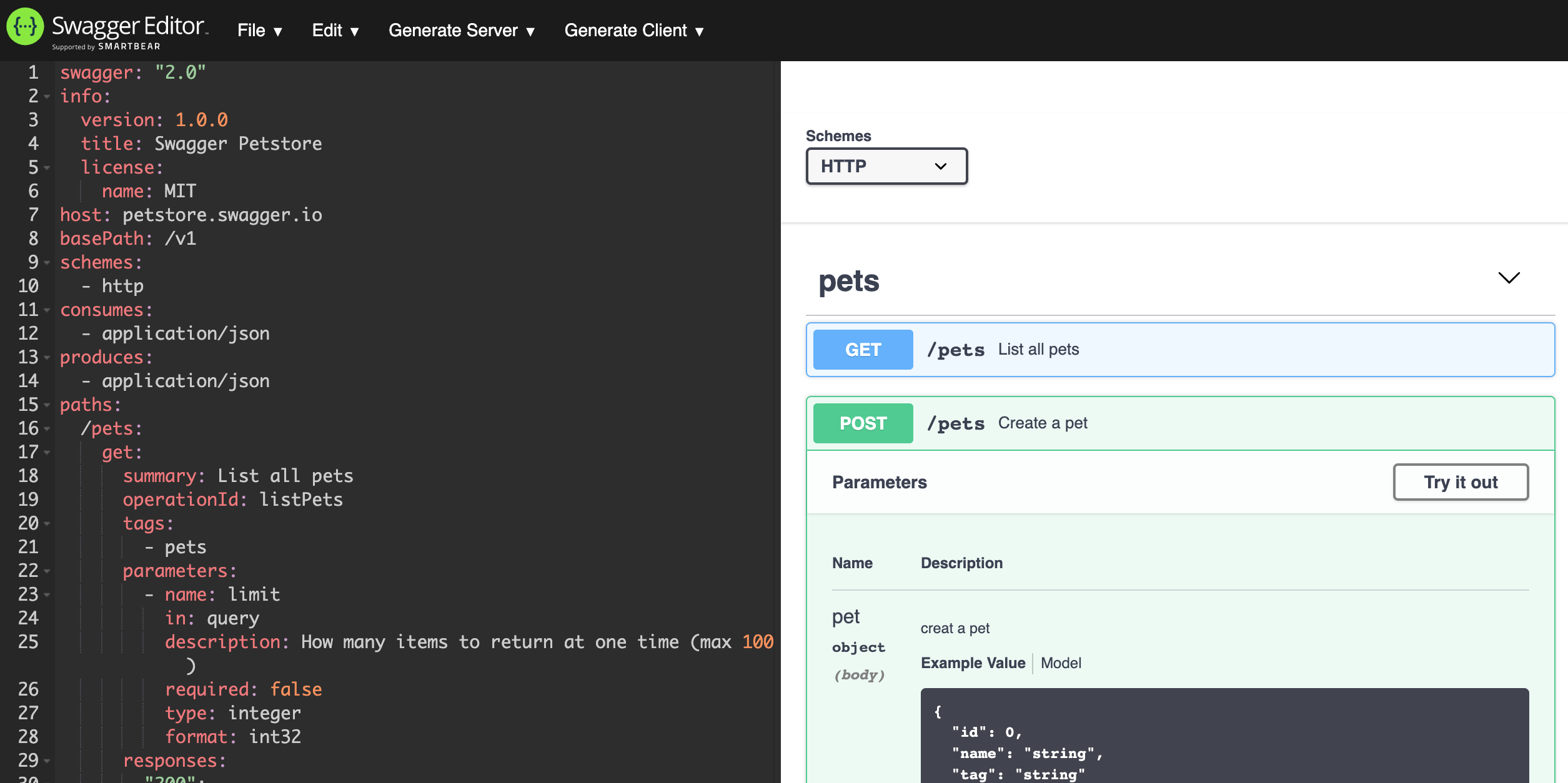Click the pets tag heading
The width and height of the screenshot is (1568, 783).
tap(848, 281)
